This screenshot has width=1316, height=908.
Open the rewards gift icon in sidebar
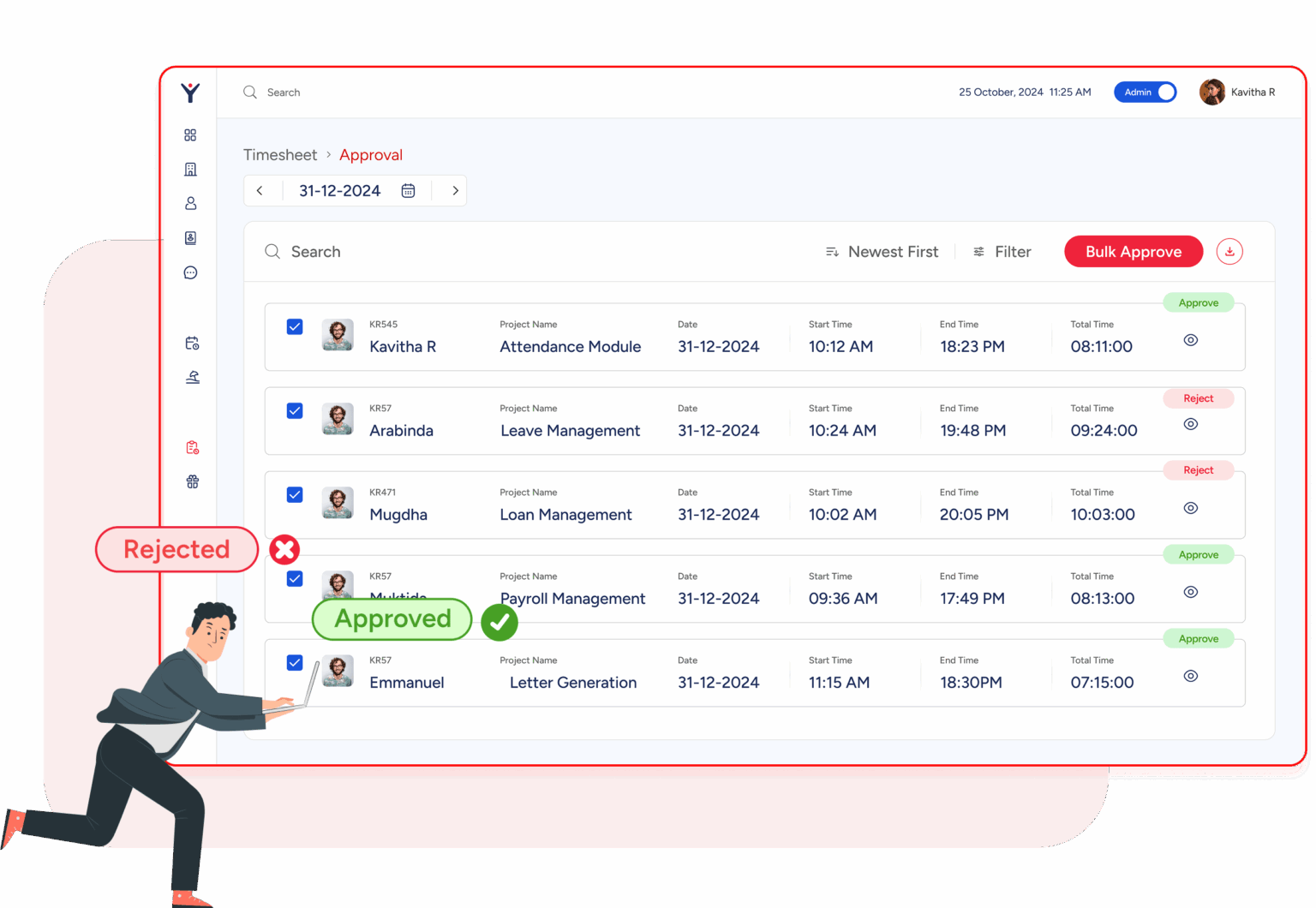pyautogui.click(x=192, y=481)
